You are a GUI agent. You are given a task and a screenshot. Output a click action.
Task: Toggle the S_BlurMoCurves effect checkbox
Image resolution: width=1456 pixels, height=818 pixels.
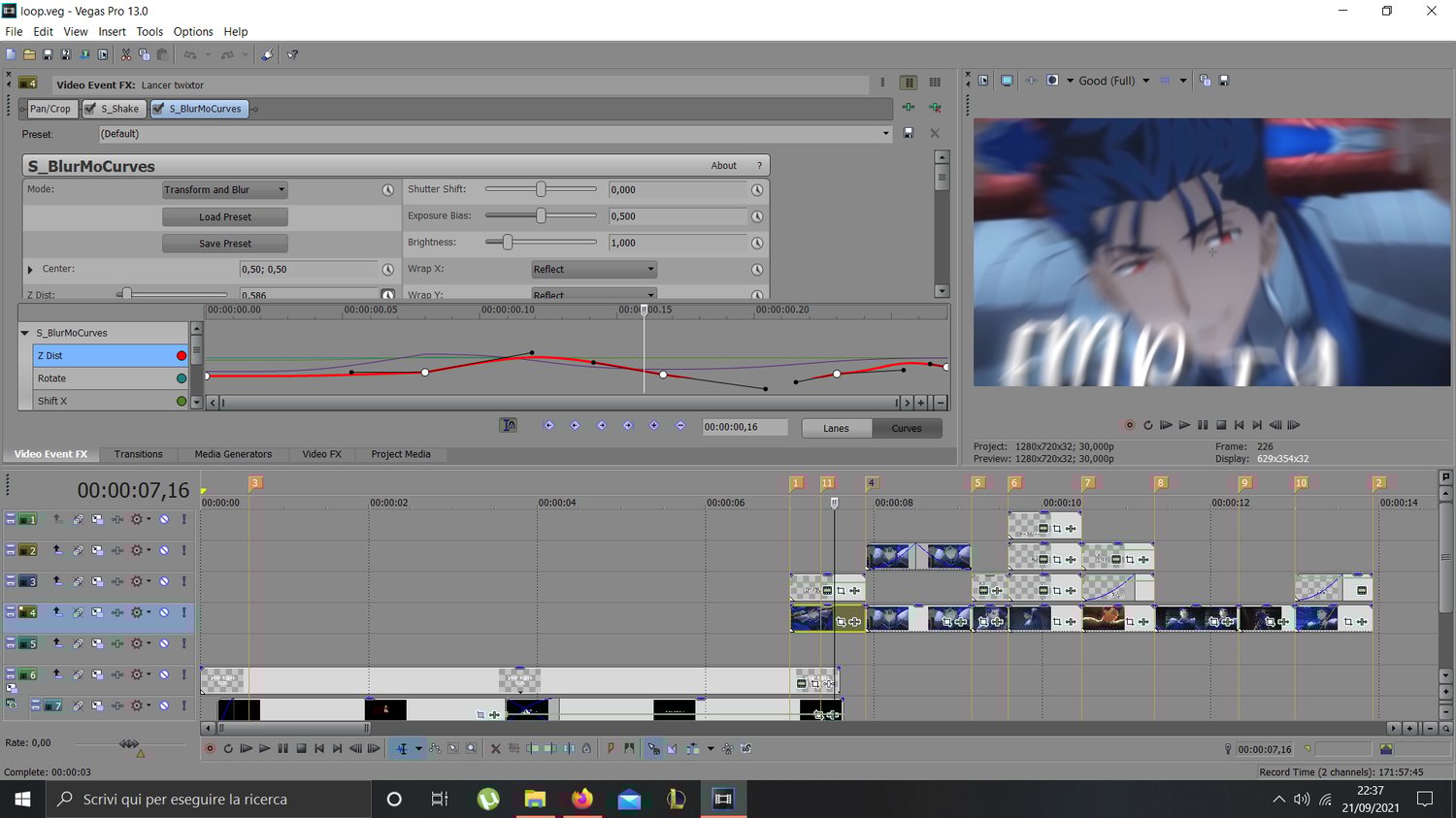click(x=158, y=109)
